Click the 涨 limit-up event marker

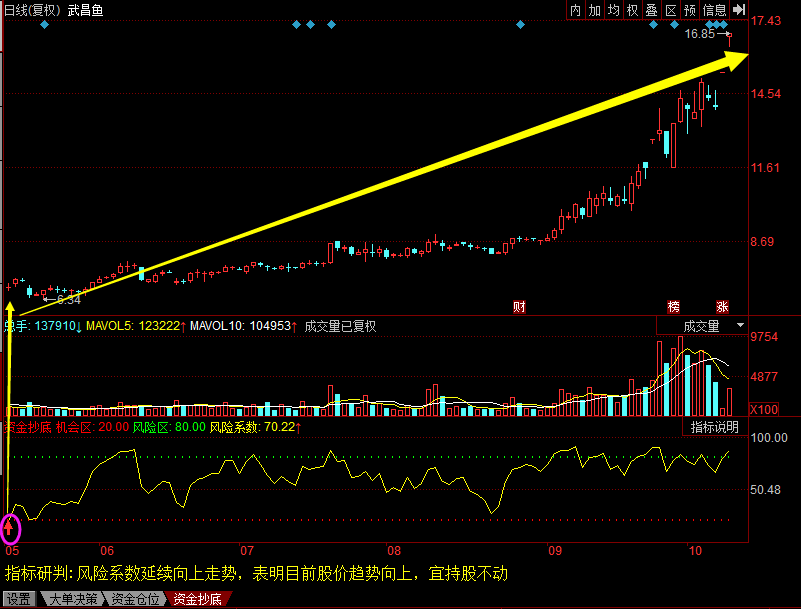[x=722, y=306]
